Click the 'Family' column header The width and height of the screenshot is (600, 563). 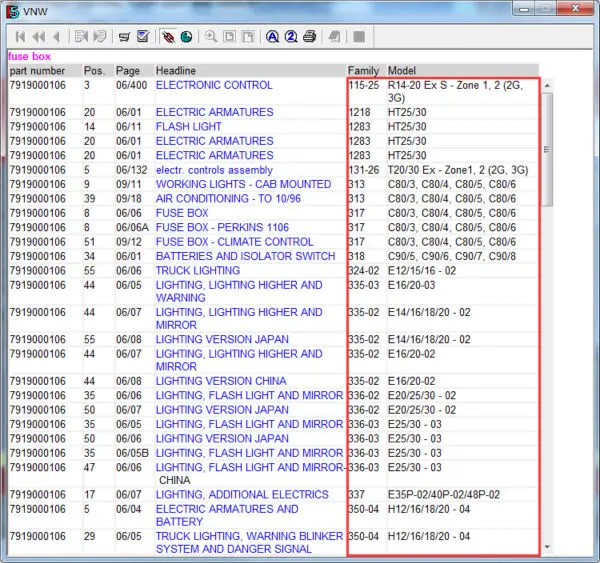[x=363, y=71]
